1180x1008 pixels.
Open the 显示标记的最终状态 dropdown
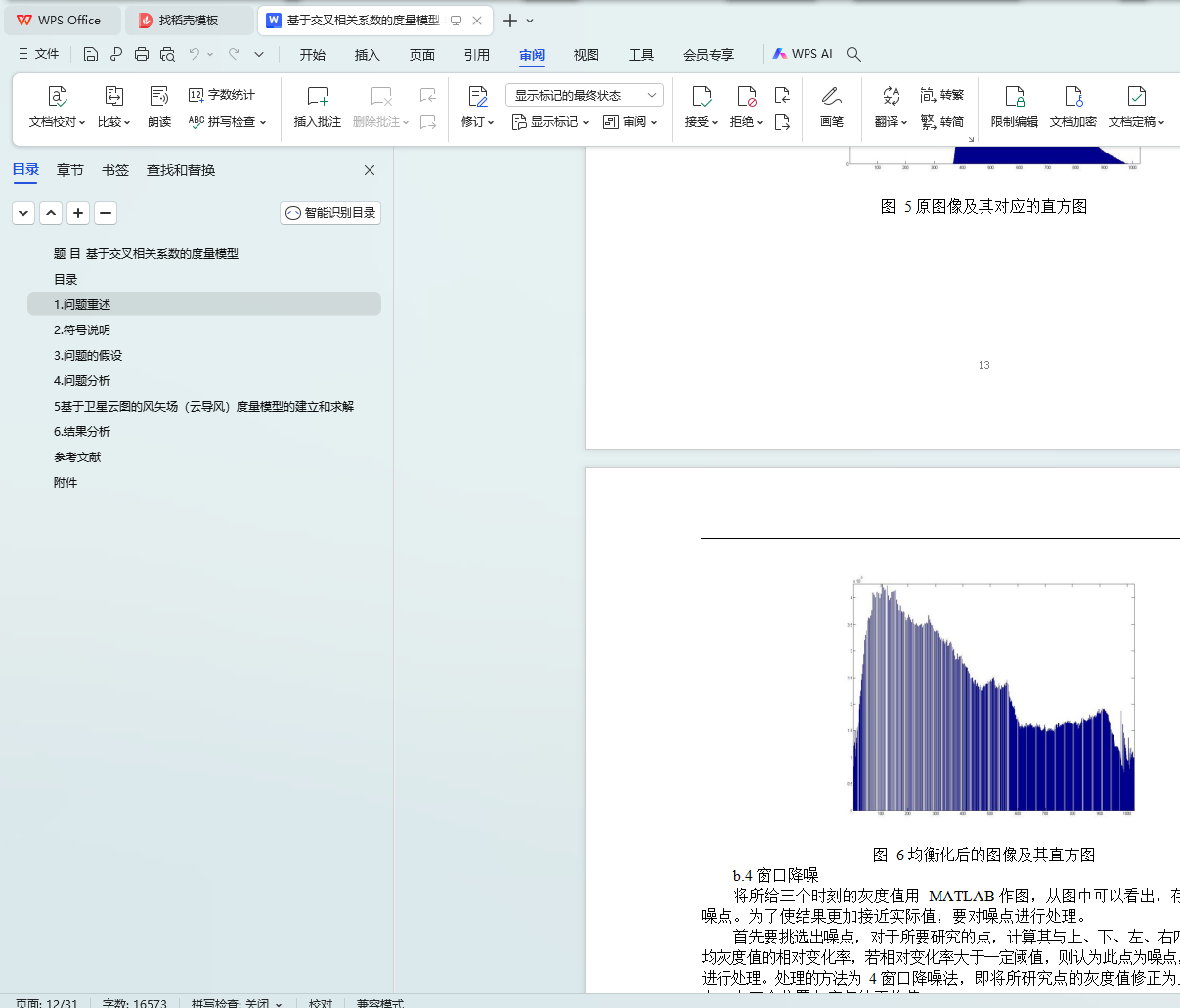[585, 95]
